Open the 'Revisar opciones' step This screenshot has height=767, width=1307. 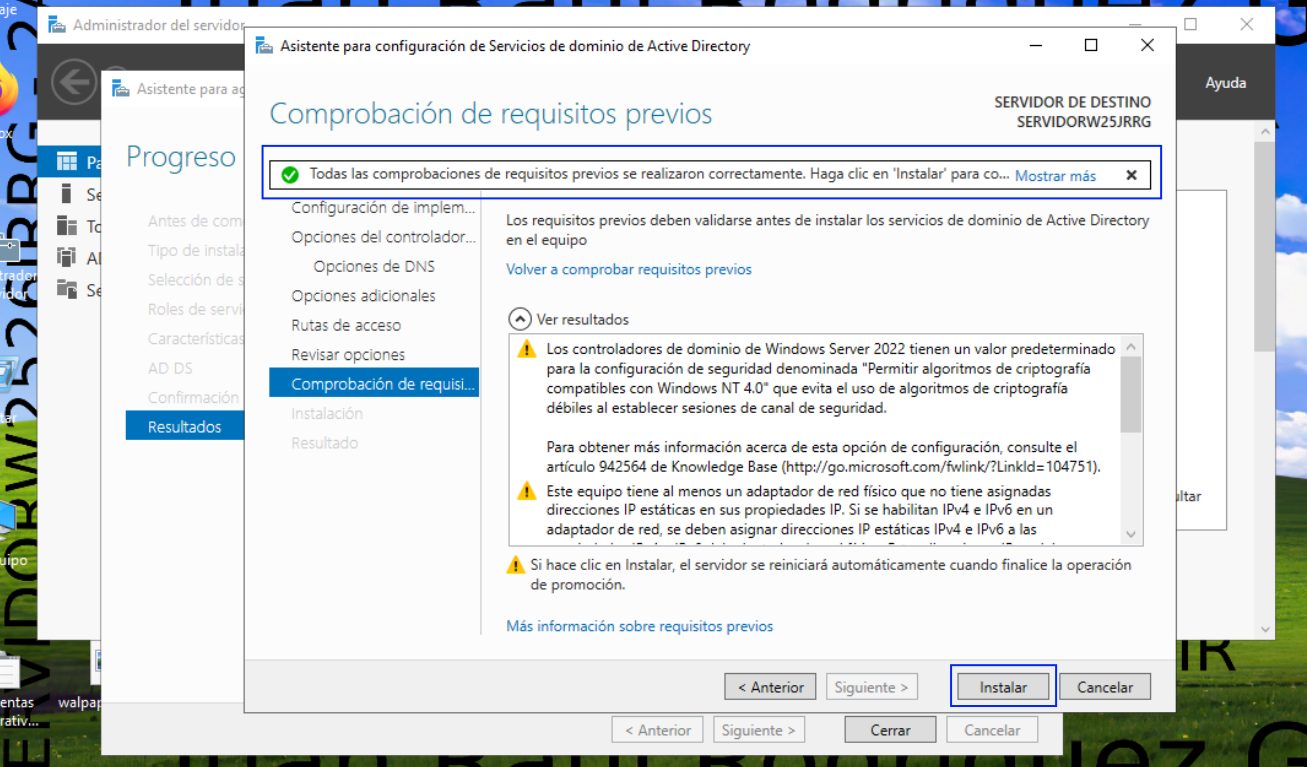click(348, 355)
